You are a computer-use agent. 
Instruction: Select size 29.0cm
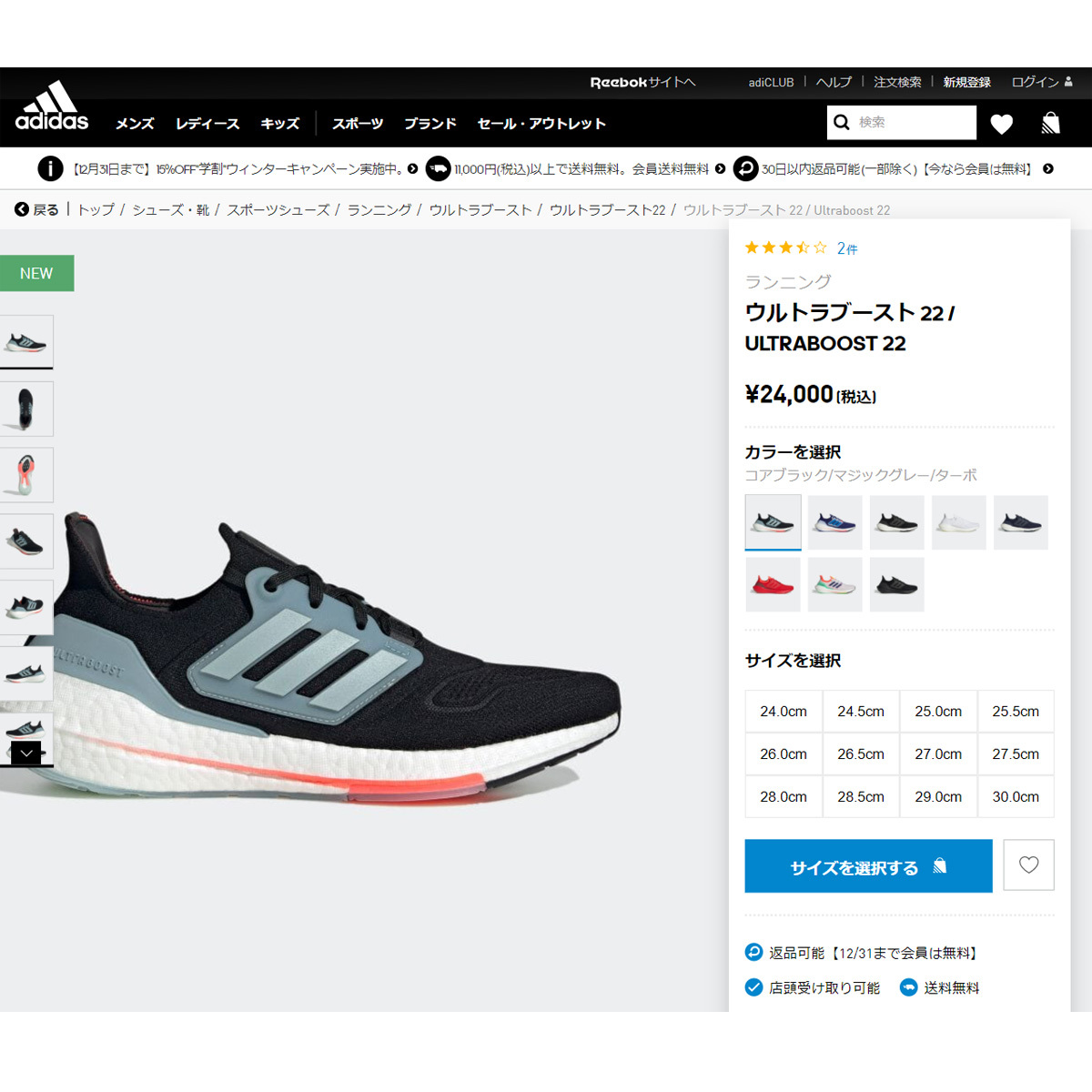pos(938,797)
